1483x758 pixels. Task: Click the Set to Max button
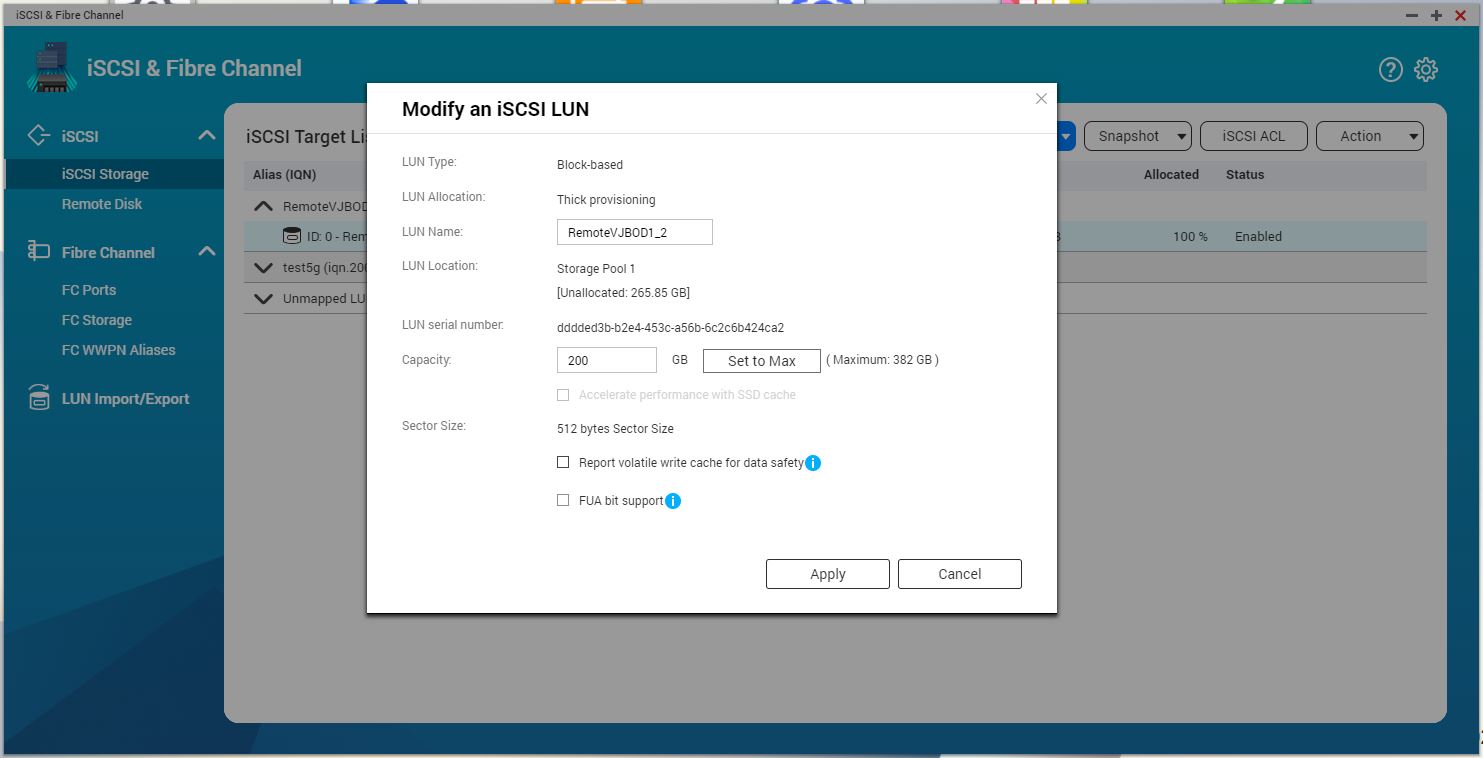coord(761,361)
